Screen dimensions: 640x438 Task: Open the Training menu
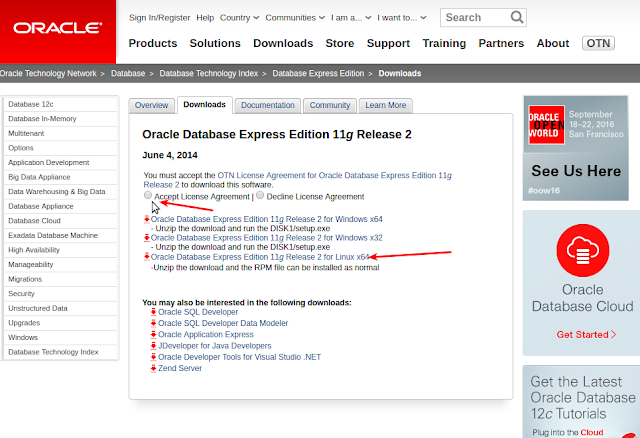point(444,43)
